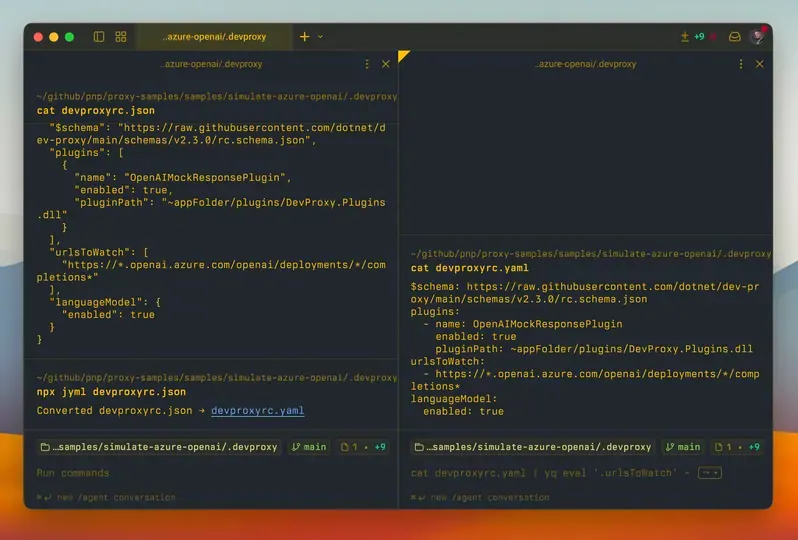Image resolution: width=798 pixels, height=540 pixels.
Task: Click the 'cat devproxyrc.yaml' command in right pane
Action: point(470,268)
